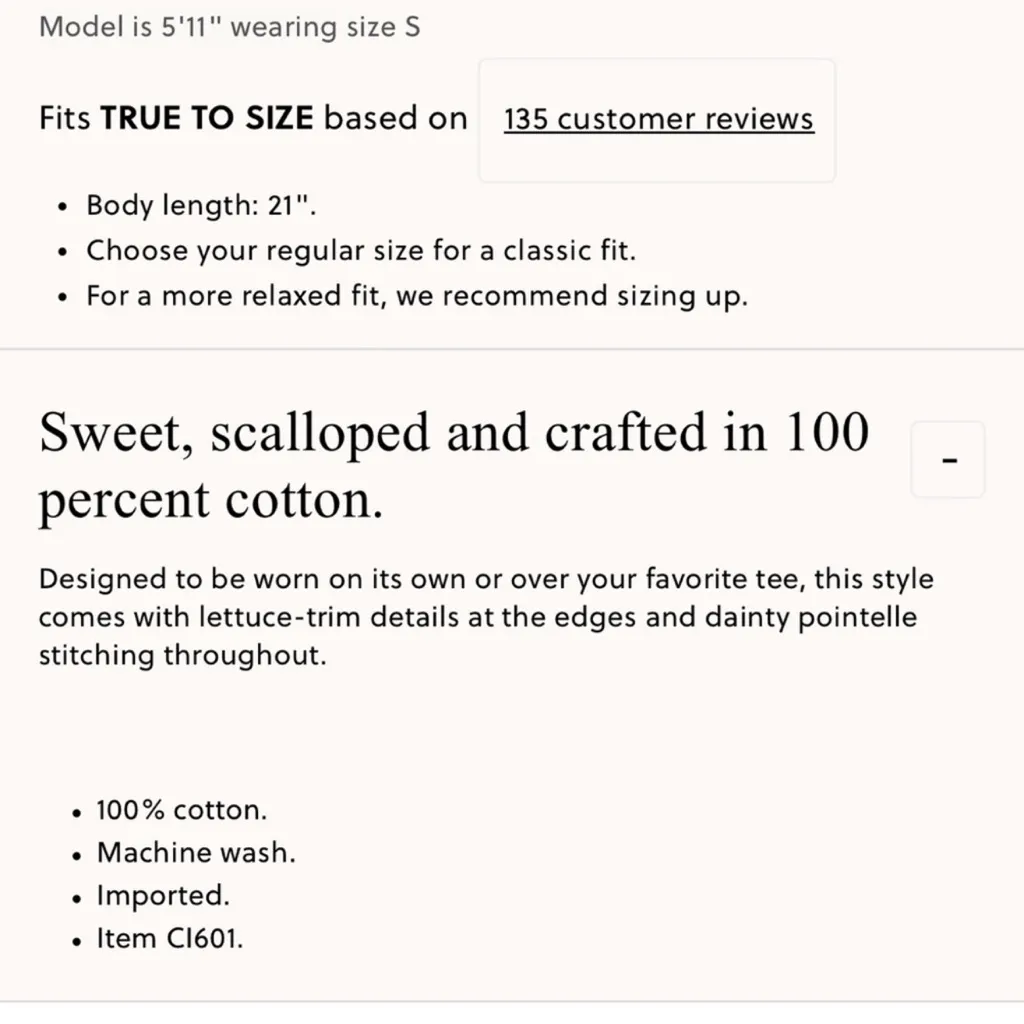Select the 135 customer reviews link

point(658,119)
